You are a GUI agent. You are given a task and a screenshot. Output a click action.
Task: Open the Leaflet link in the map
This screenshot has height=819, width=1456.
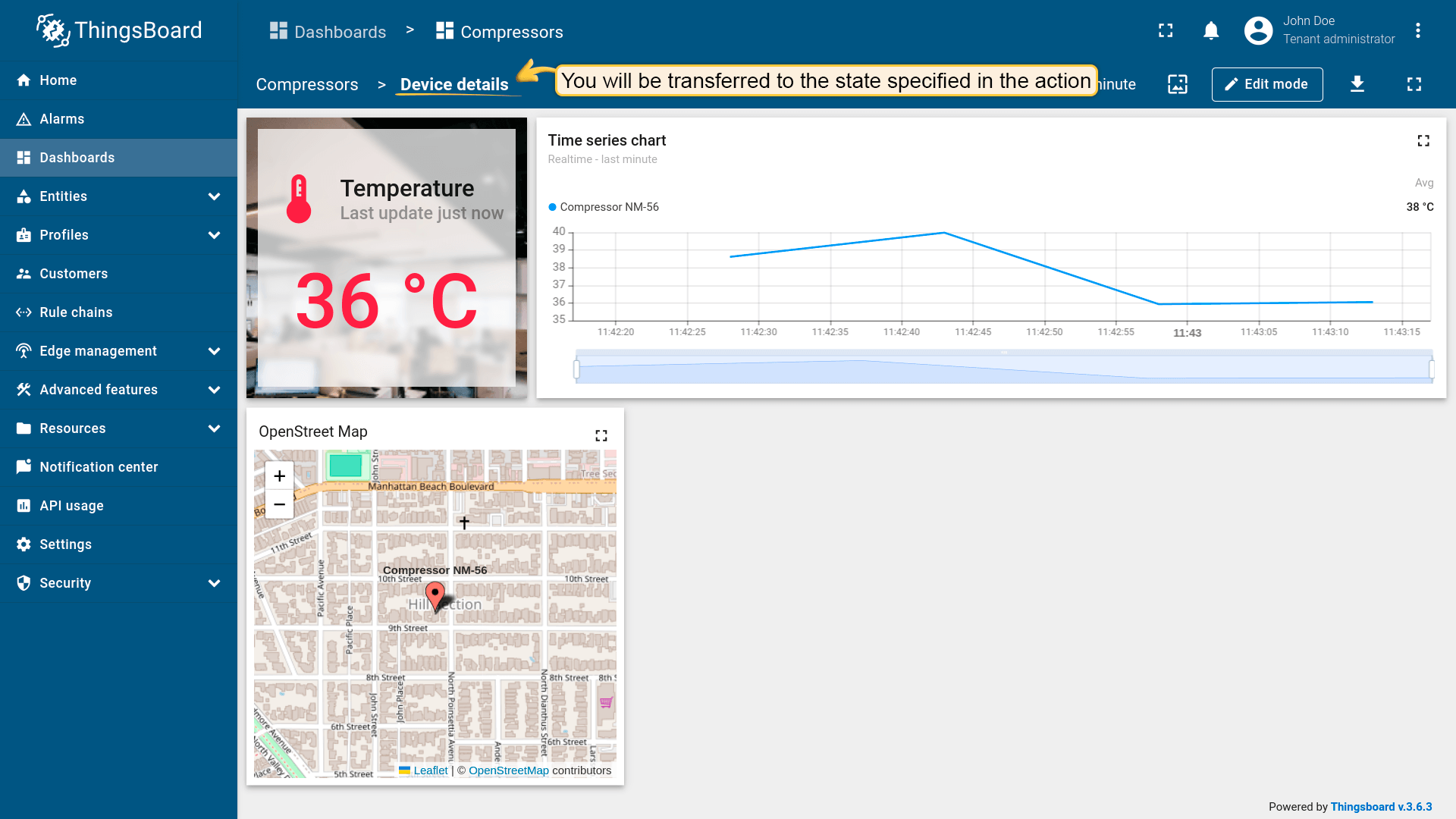pyautogui.click(x=430, y=770)
